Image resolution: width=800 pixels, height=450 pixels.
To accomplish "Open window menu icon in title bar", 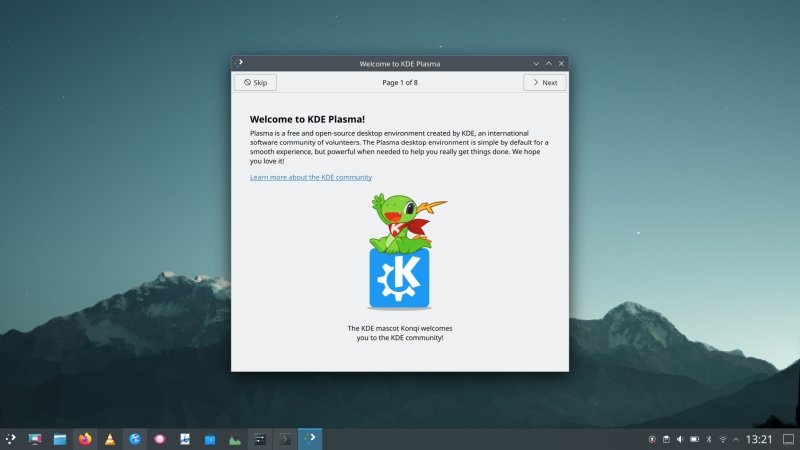I will 239,63.
